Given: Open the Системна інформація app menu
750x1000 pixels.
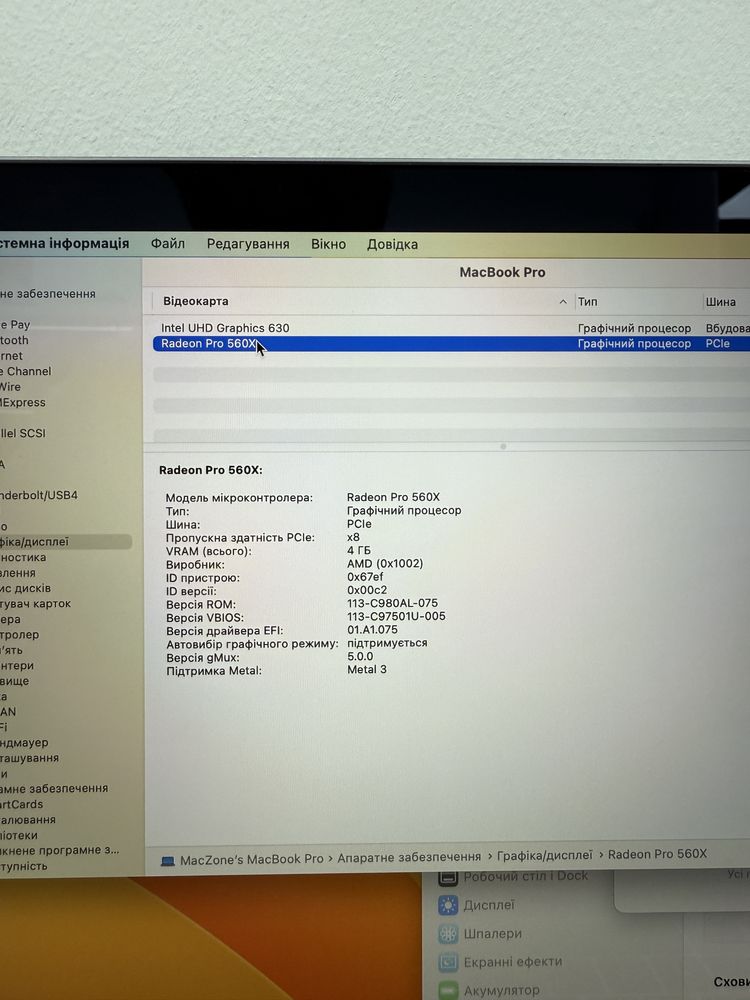Looking at the screenshot, I should point(64,243).
